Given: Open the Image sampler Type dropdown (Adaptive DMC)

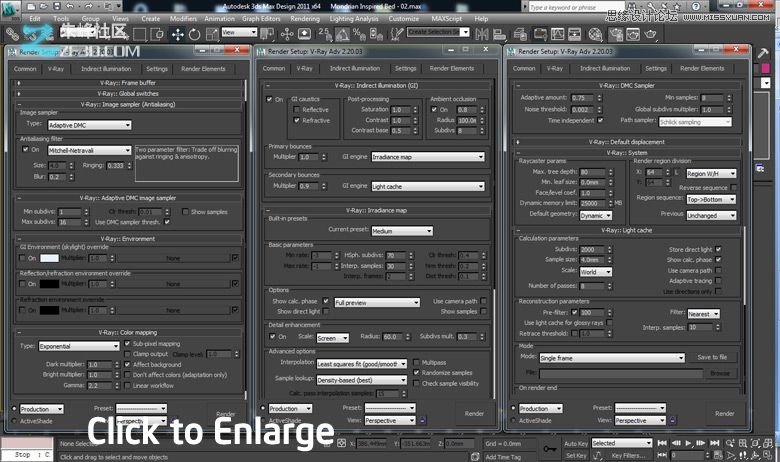Looking at the screenshot, I should point(90,125).
